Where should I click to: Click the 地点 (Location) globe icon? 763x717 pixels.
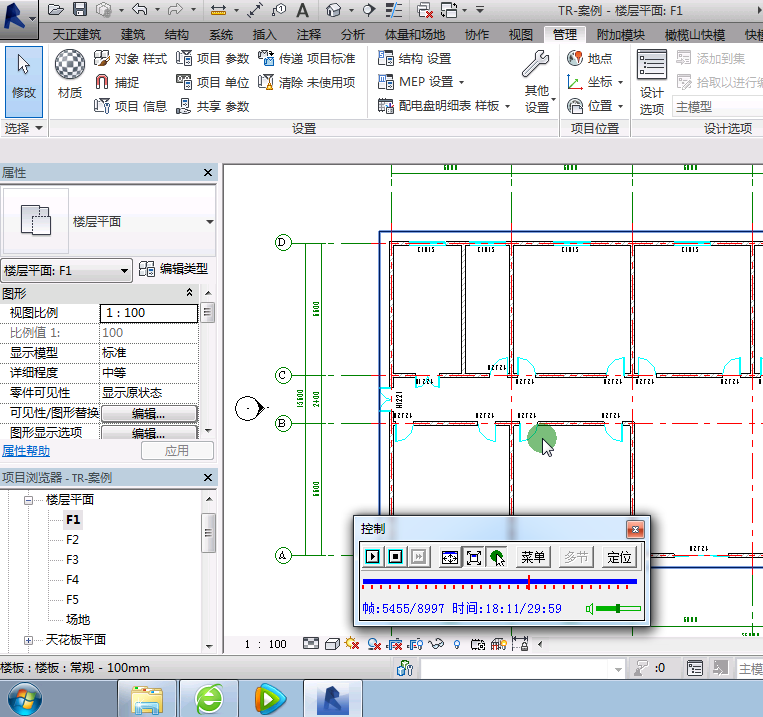click(x=576, y=59)
